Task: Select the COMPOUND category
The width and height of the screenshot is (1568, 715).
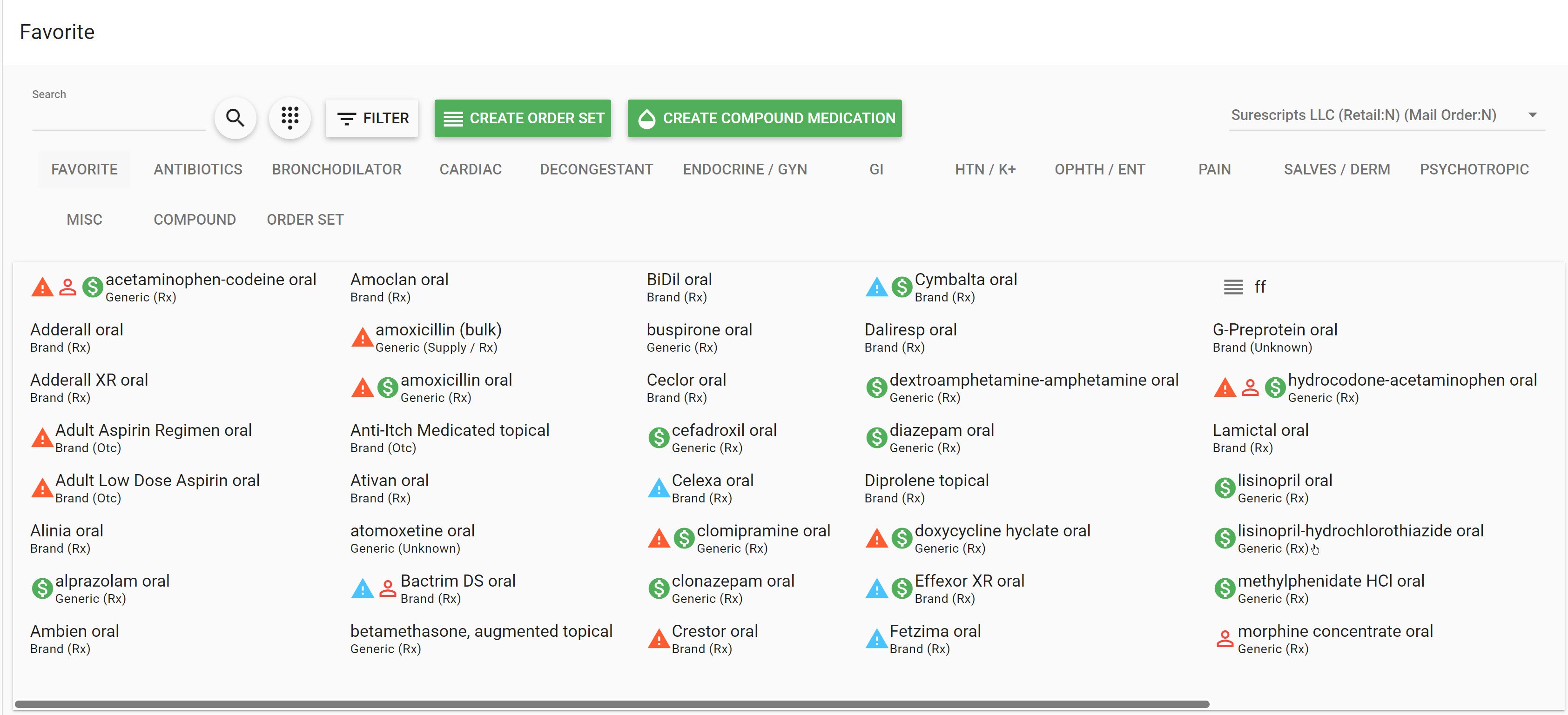Action: click(195, 219)
